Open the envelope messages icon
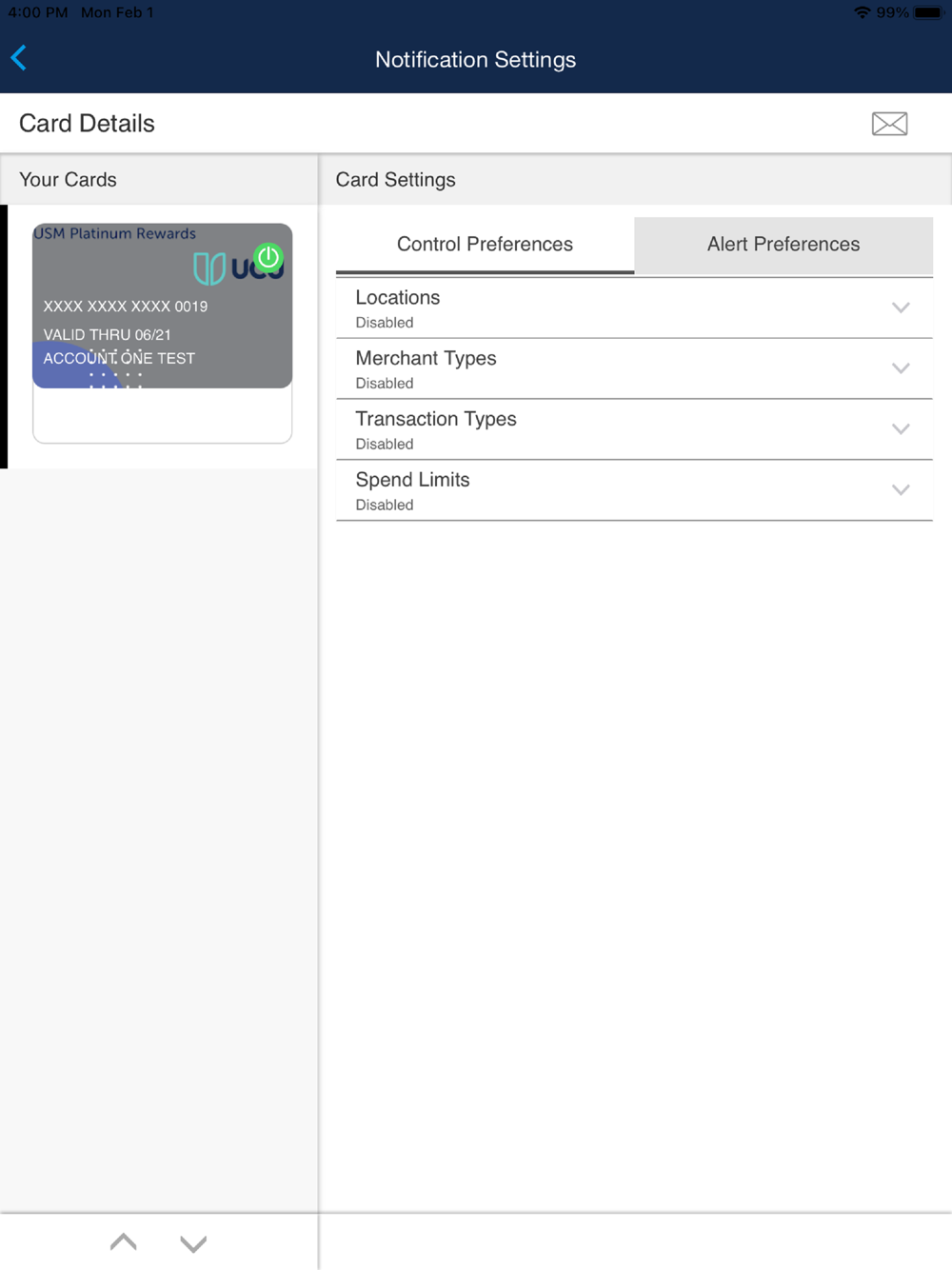The image size is (952, 1270). pyautogui.click(x=889, y=124)
